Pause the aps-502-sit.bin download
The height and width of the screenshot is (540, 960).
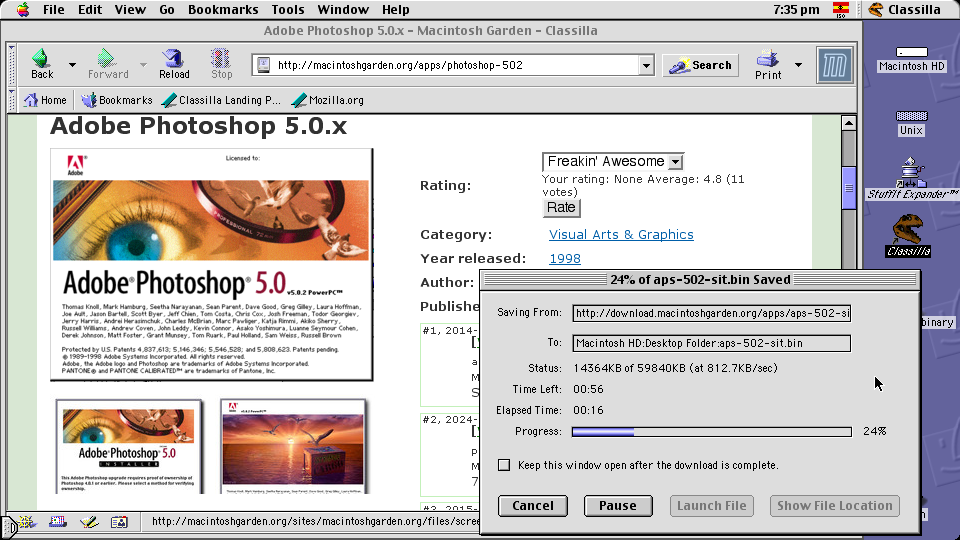pyautogui.click(x=617, y=506)
